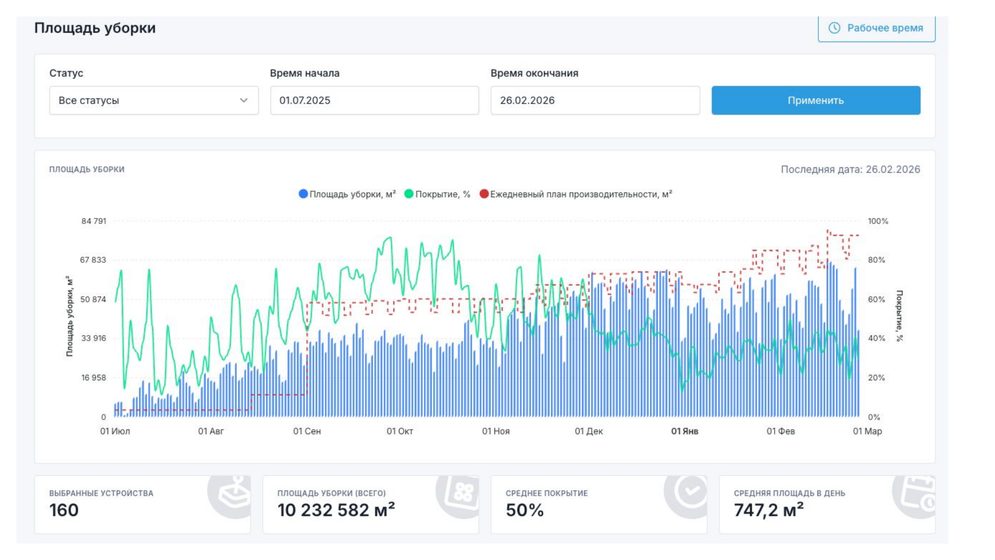Click the 01 Июл axis label
Image resolution: width=995 pixels, height=560 pixels.
point(115,431)
